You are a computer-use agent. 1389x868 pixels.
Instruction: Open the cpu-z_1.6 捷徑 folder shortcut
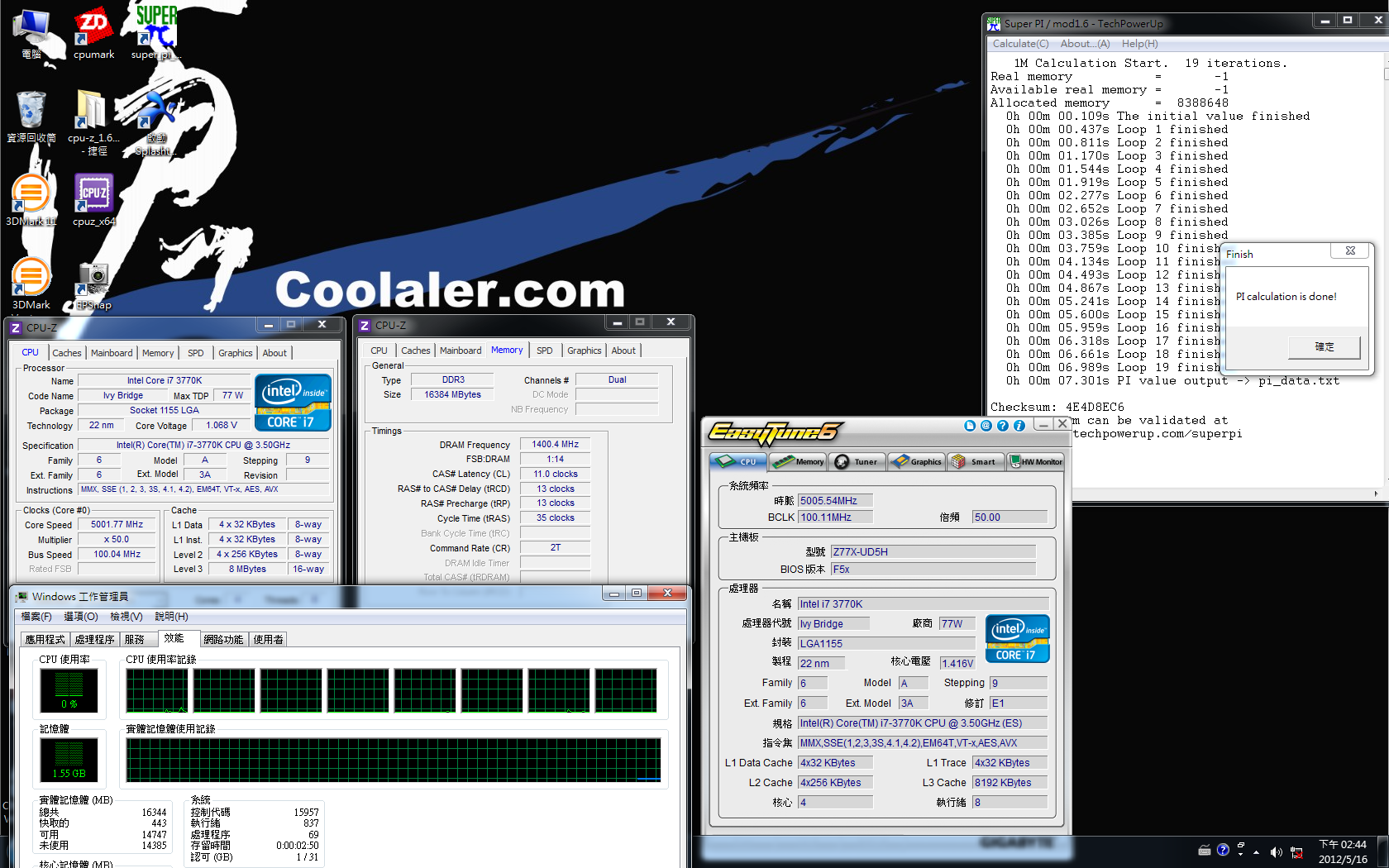pos(93,122)
